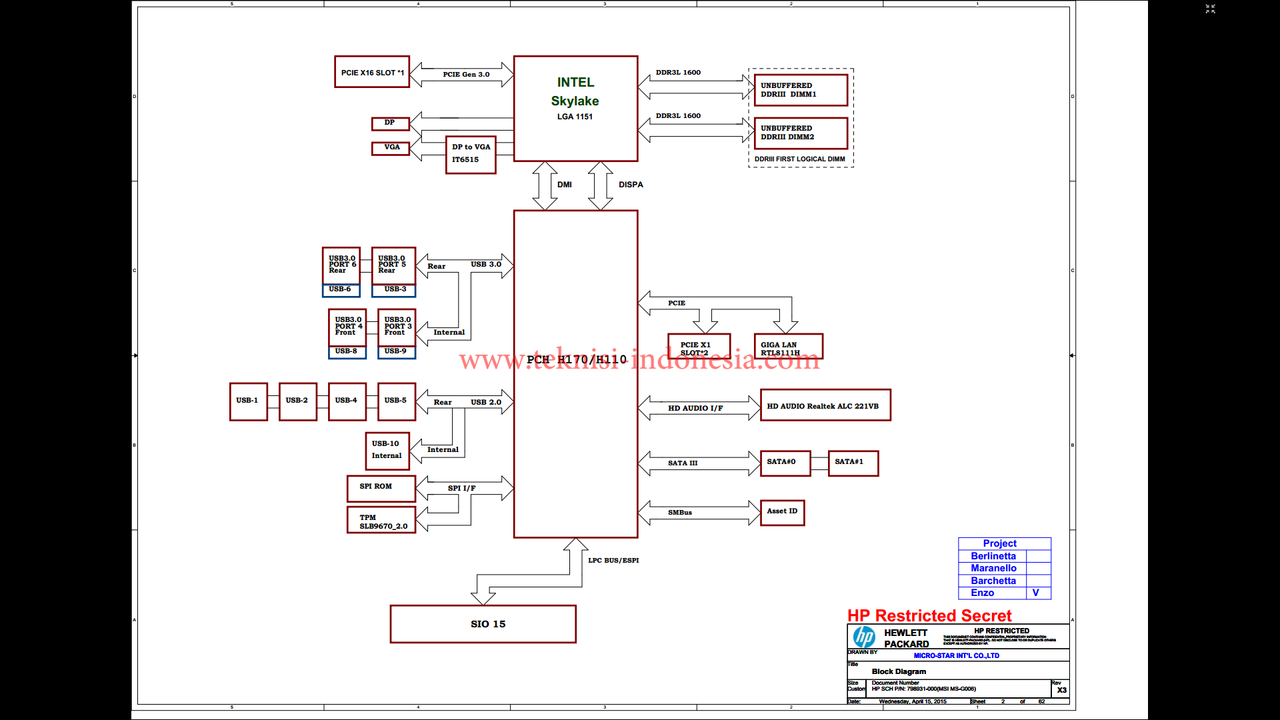Click the "VGA" output box
This screenshot has width=1280, height=720.
(x=391, y=148)
